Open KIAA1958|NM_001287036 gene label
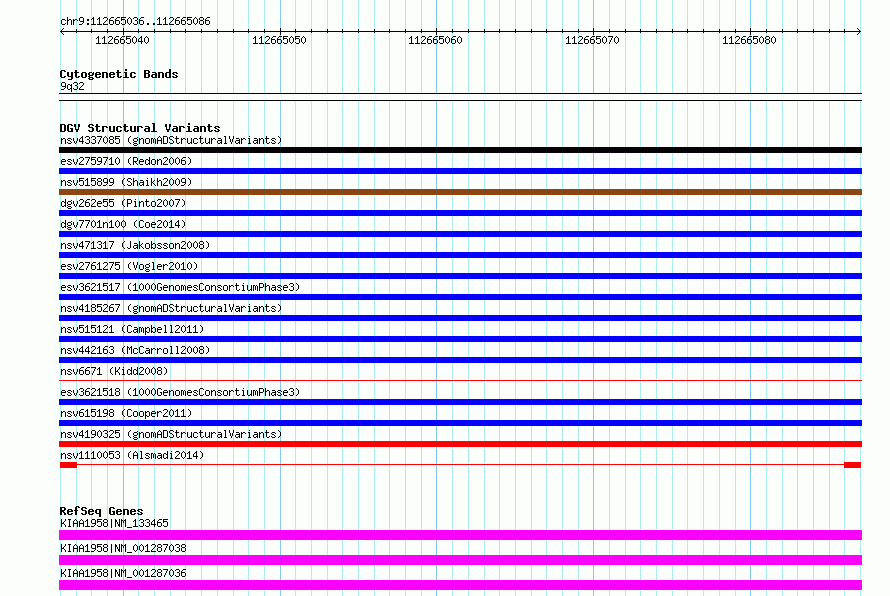 tap(123, 573)
